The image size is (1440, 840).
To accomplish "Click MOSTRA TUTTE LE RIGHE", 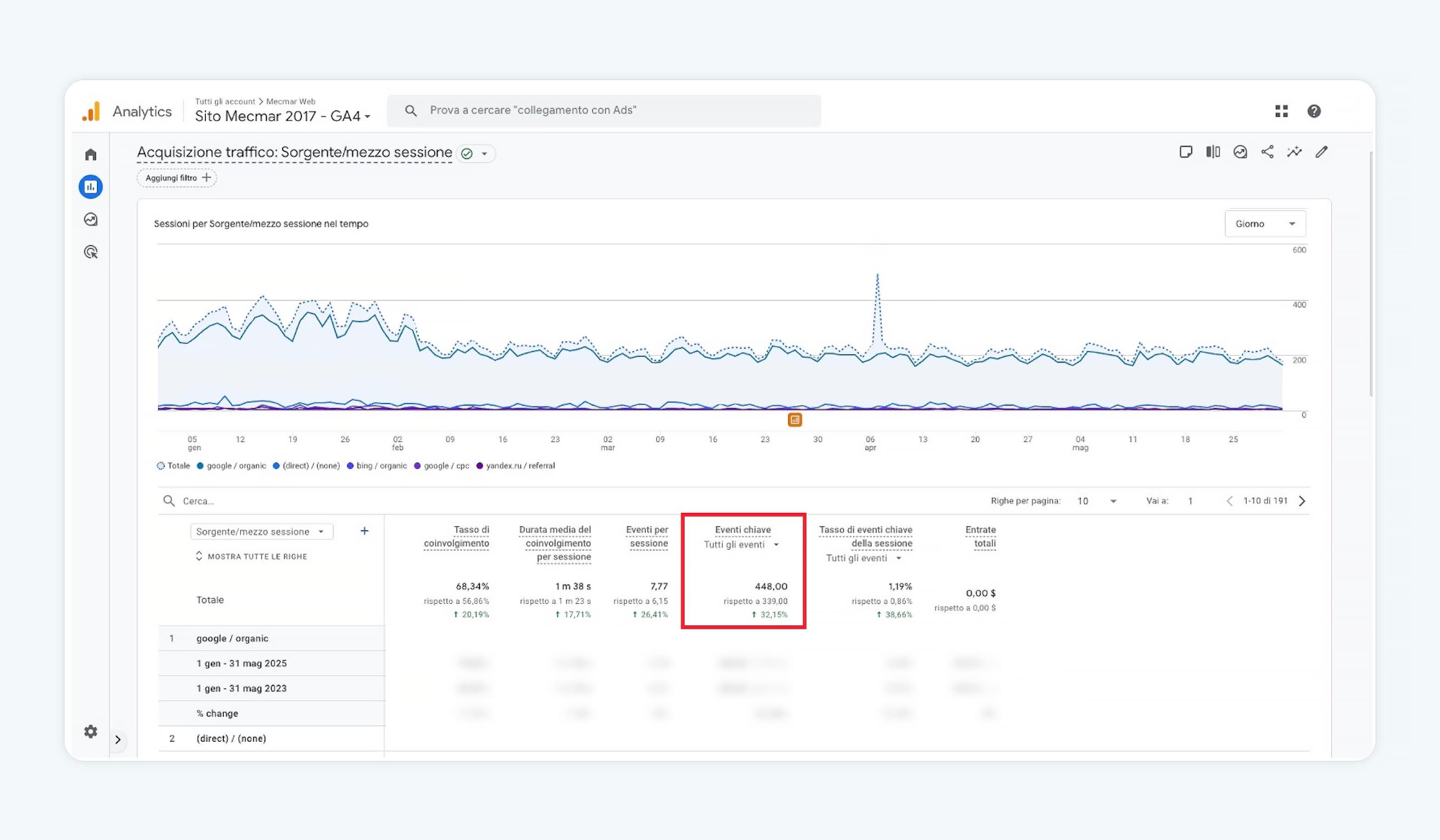I will [x=251, y=556].
